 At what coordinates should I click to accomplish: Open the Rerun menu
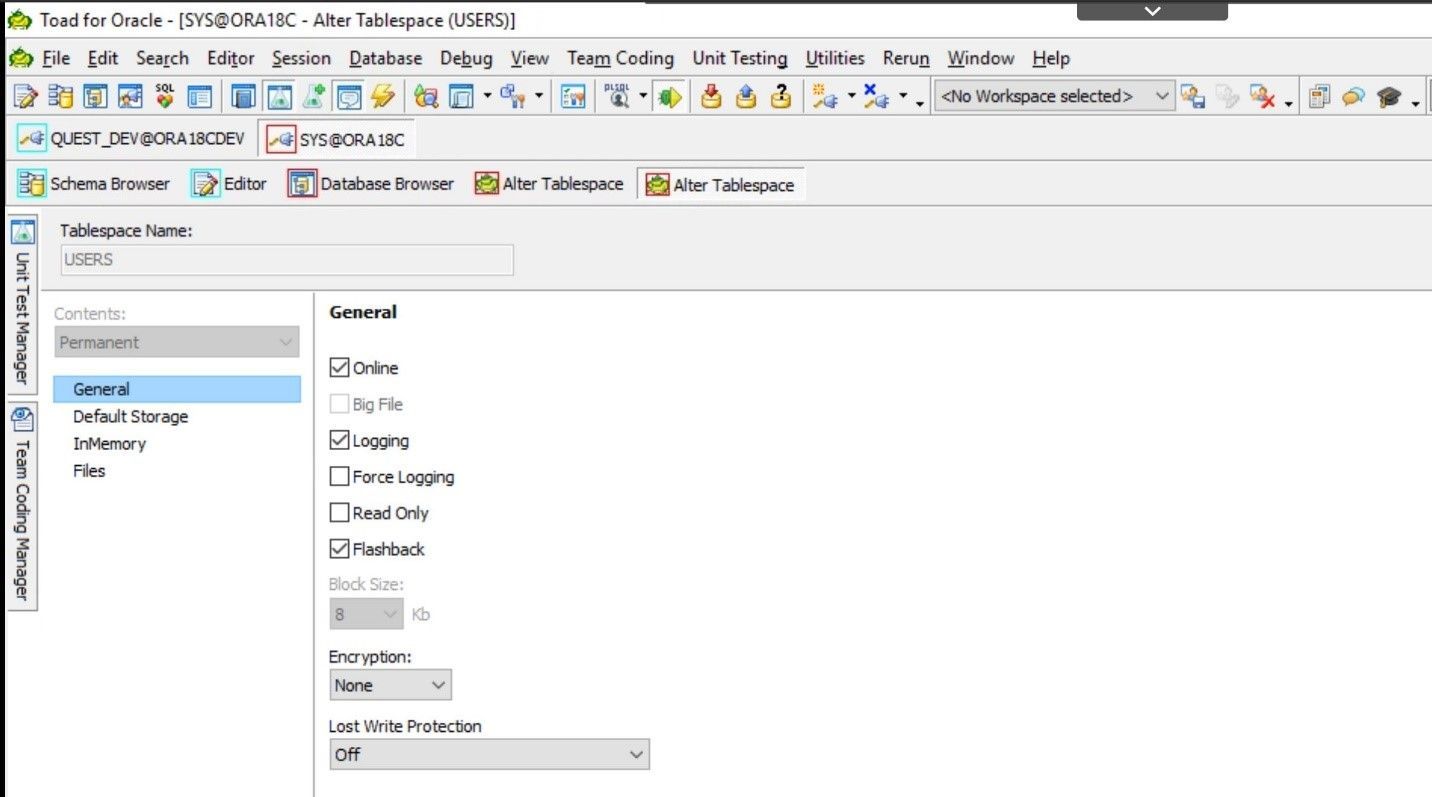906,59
